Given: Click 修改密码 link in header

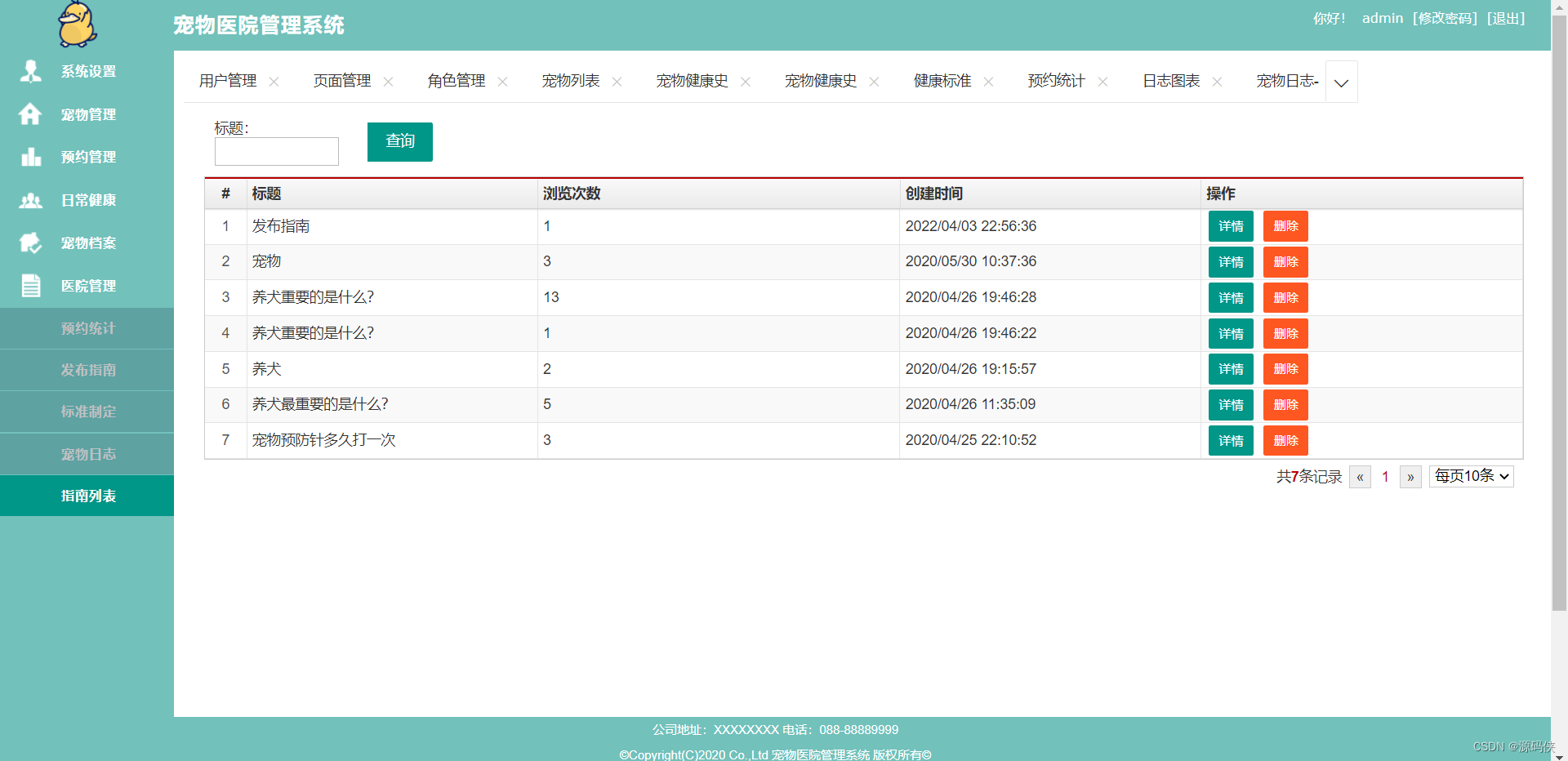Looking at the screenshot, I should tap(1445, 18).
